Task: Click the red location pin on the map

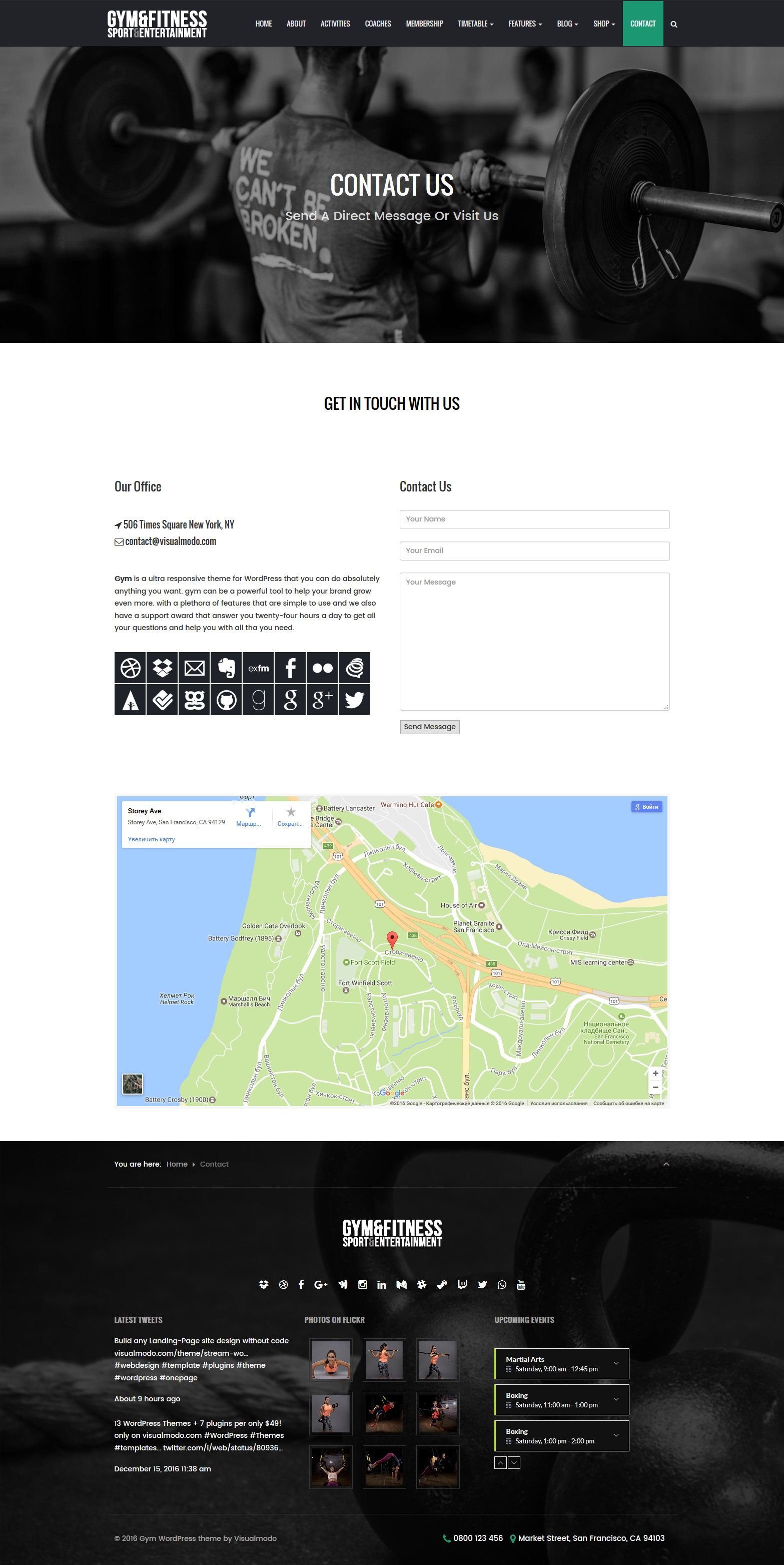Action: click(392, 940)
